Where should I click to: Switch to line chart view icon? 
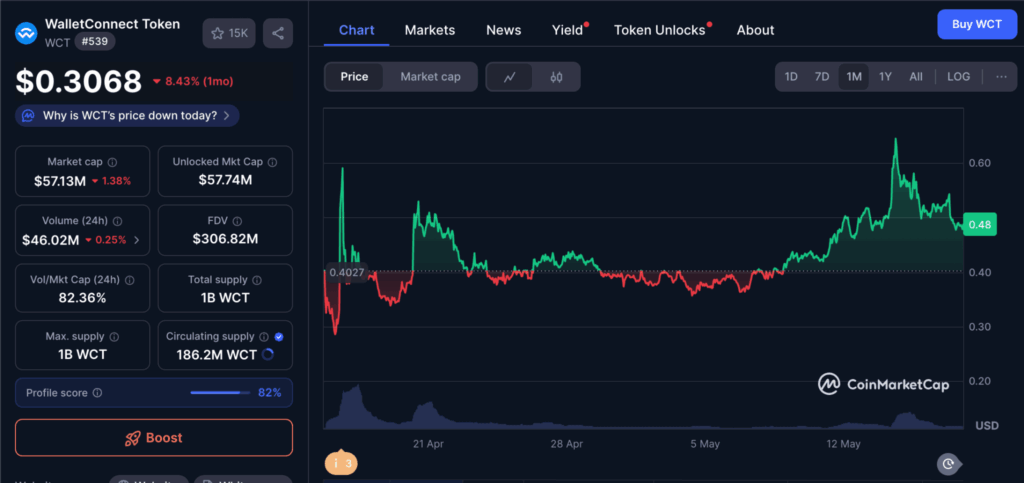[510, 77]
